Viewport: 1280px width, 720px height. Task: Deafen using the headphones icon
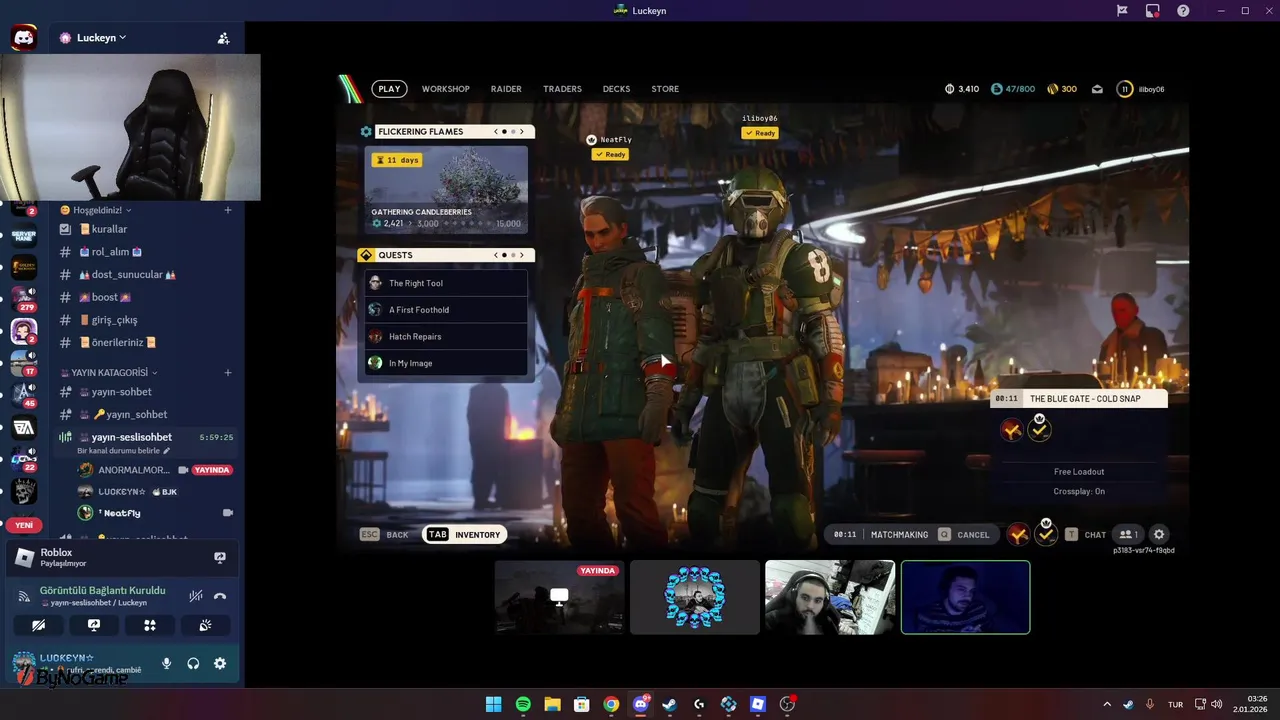(193, 663)
